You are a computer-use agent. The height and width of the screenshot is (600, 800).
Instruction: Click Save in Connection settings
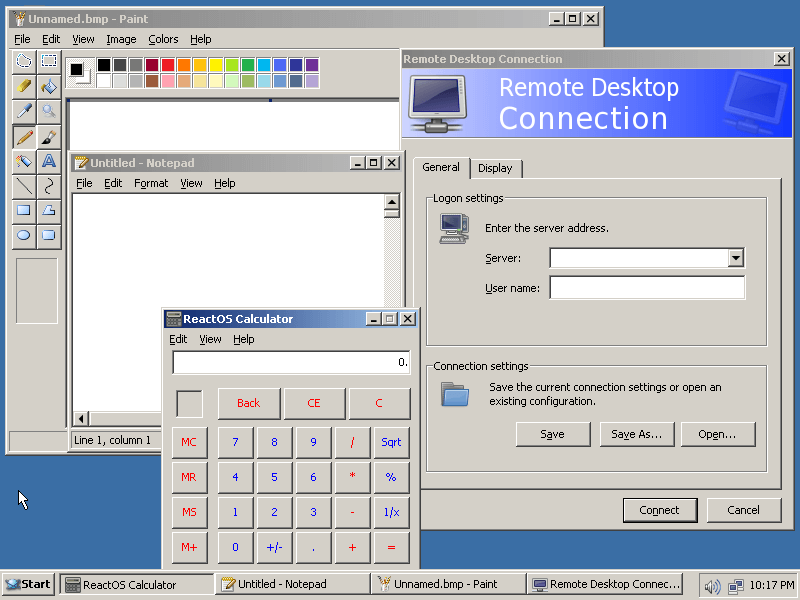(x=553, y=434)
